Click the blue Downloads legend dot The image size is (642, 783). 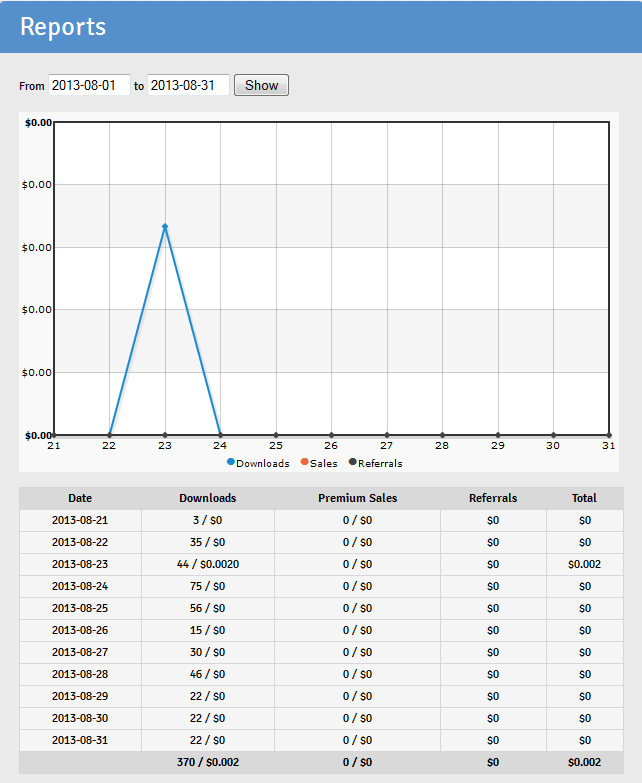pos(231,462)
